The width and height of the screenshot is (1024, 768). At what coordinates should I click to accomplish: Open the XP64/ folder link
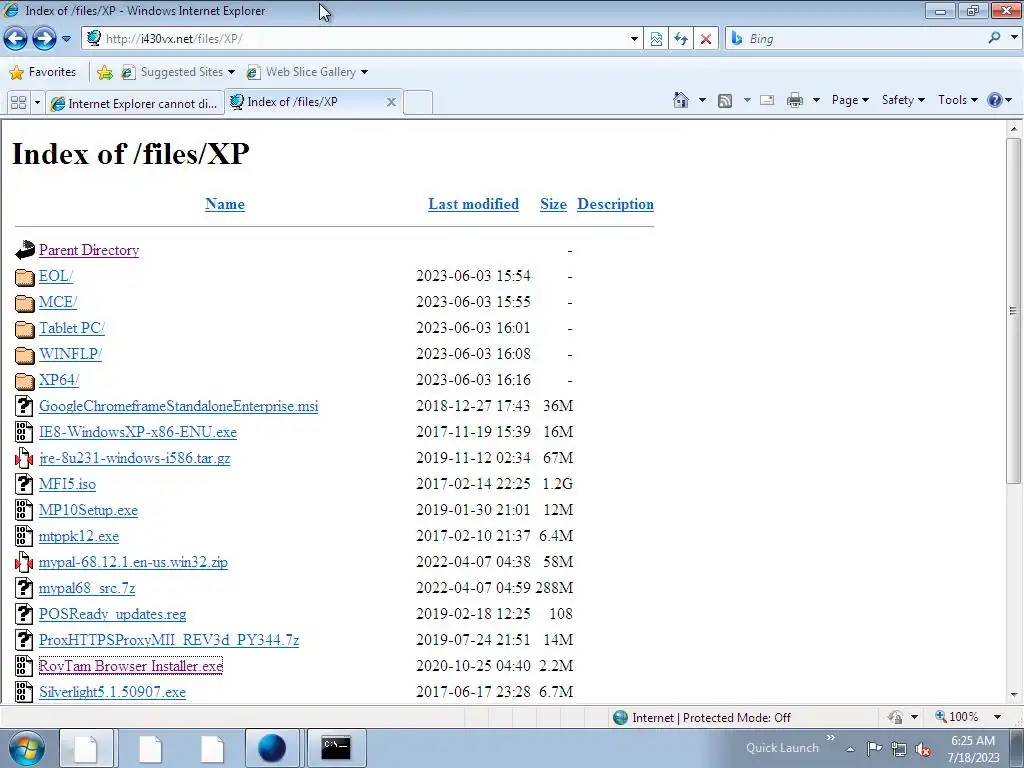point(59,380)
